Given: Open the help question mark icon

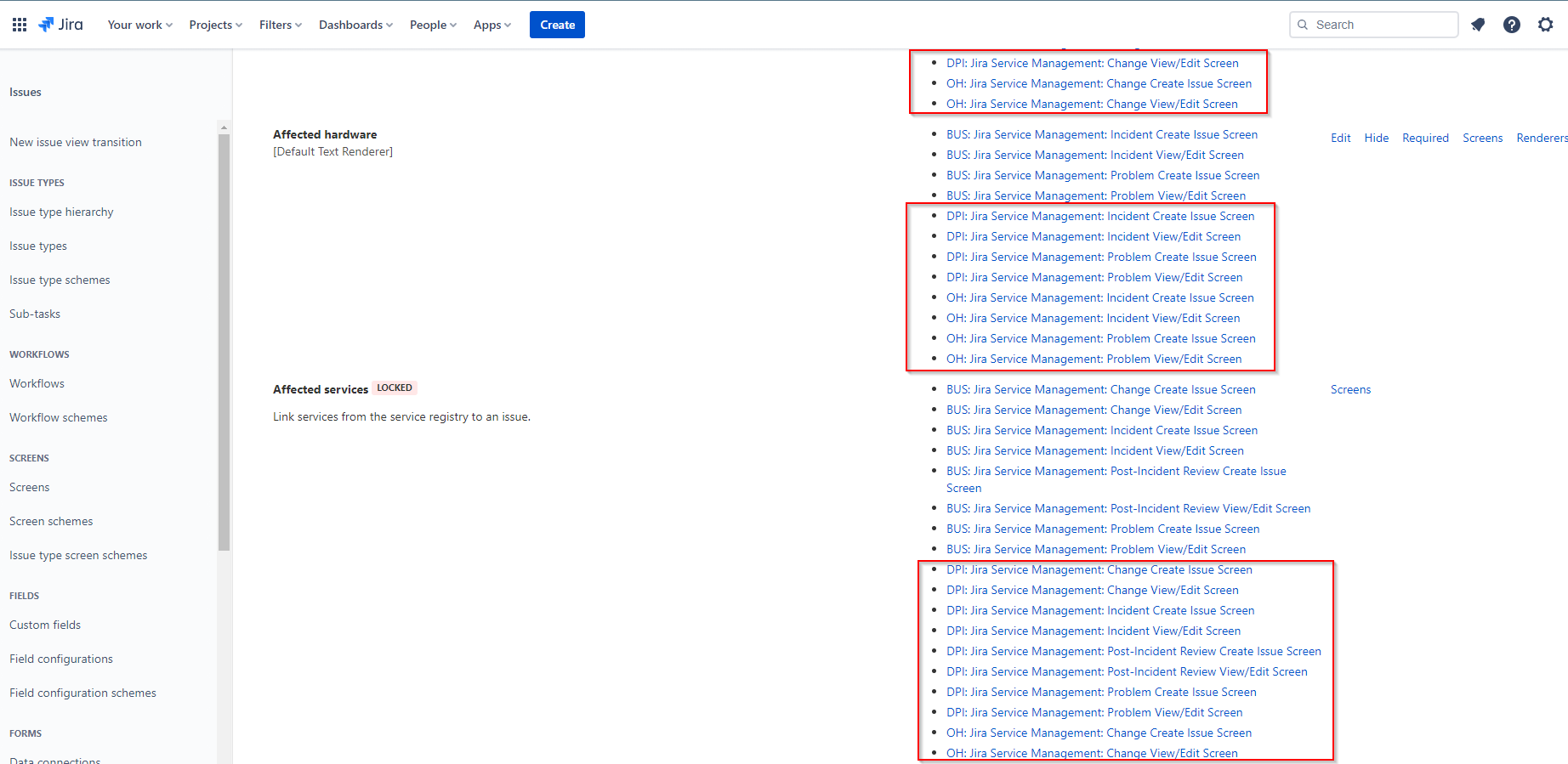Looking at the screenshot, I should click(1512, 25).
